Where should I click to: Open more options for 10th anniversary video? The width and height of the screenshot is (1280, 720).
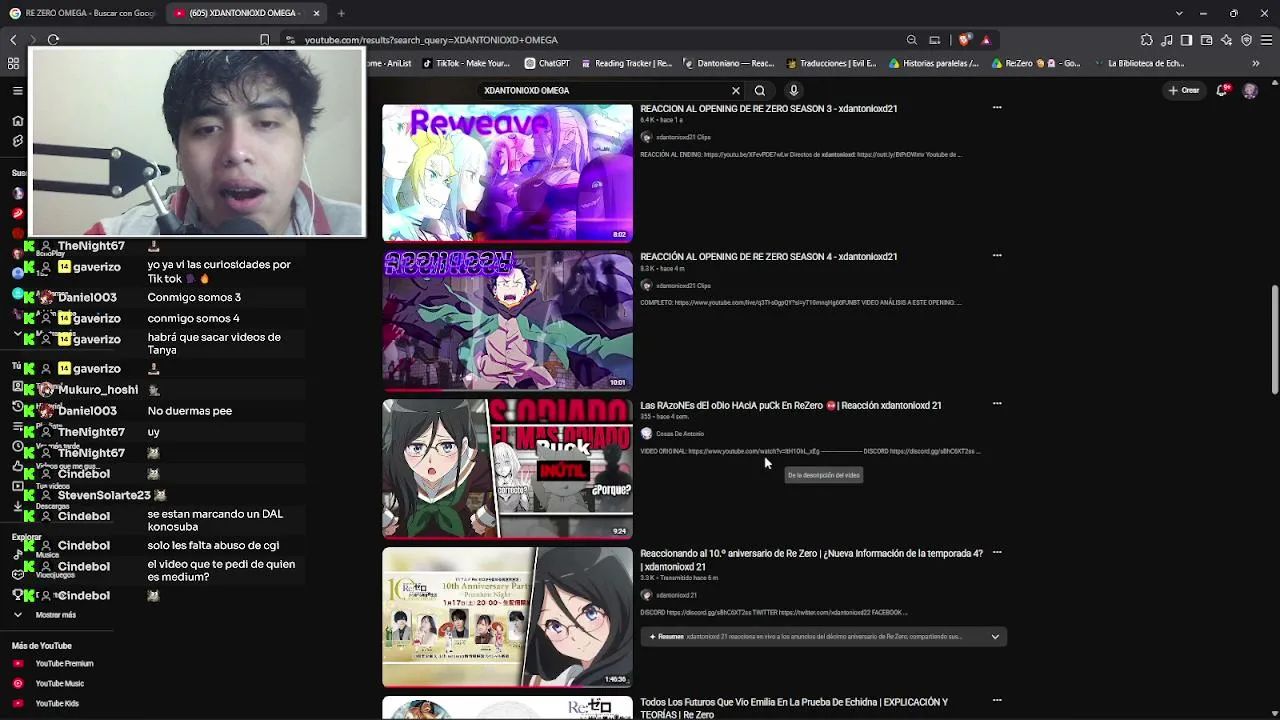(997, 552)
